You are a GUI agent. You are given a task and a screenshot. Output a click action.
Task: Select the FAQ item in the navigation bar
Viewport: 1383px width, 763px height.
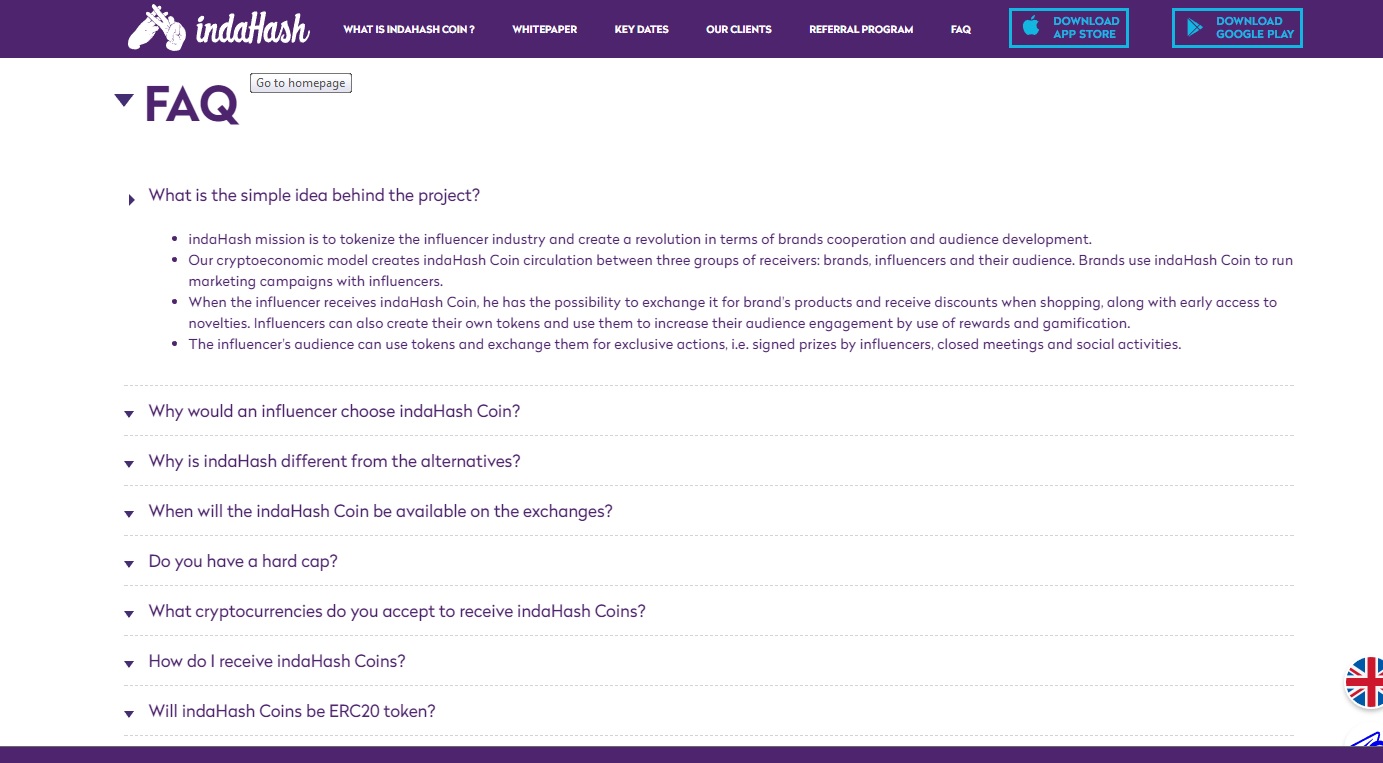(x=961, y=30)
